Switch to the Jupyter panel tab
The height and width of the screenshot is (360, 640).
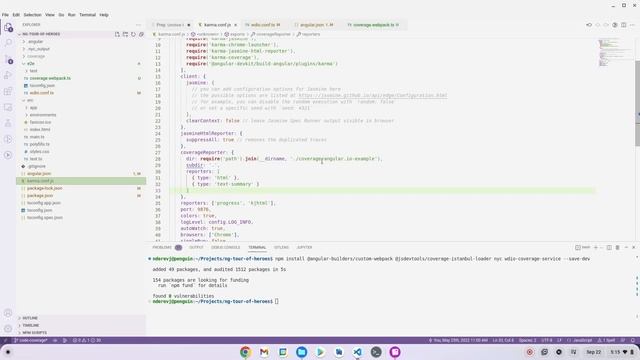click(x=304, y=247)
